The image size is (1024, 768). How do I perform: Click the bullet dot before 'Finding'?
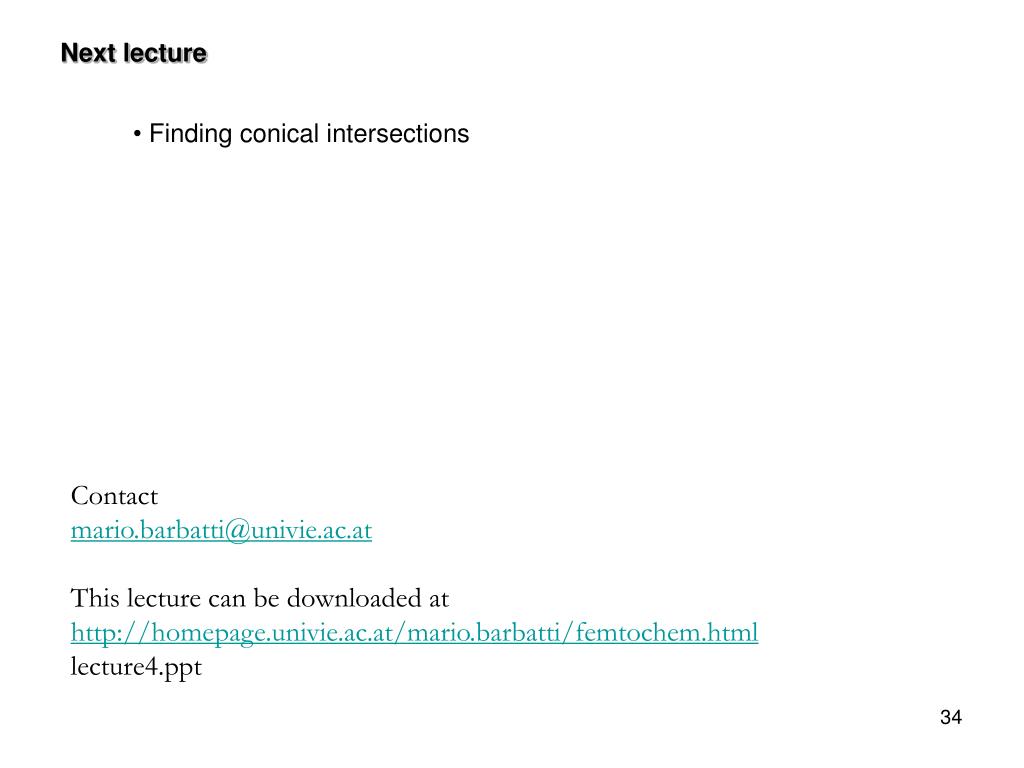pyautogui.click(x=137, y=135)
